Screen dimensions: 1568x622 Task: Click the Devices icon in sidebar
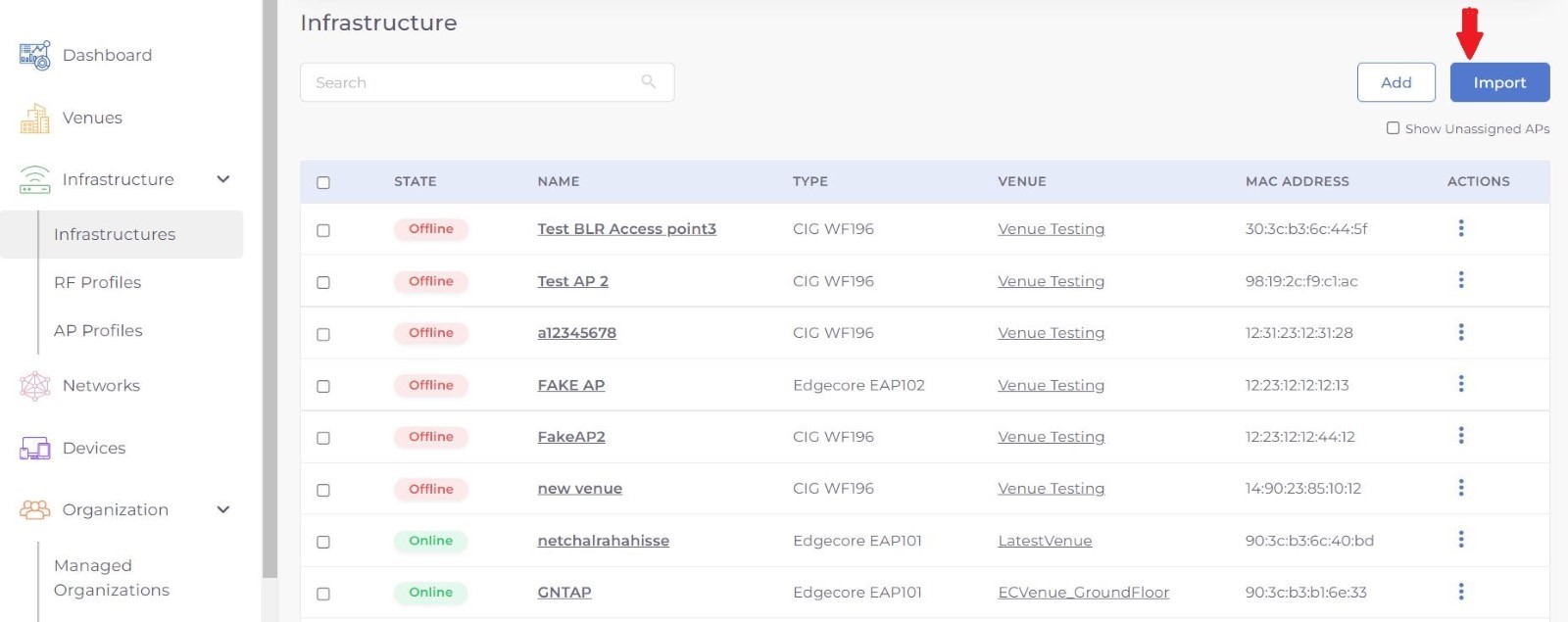[35, 449]
